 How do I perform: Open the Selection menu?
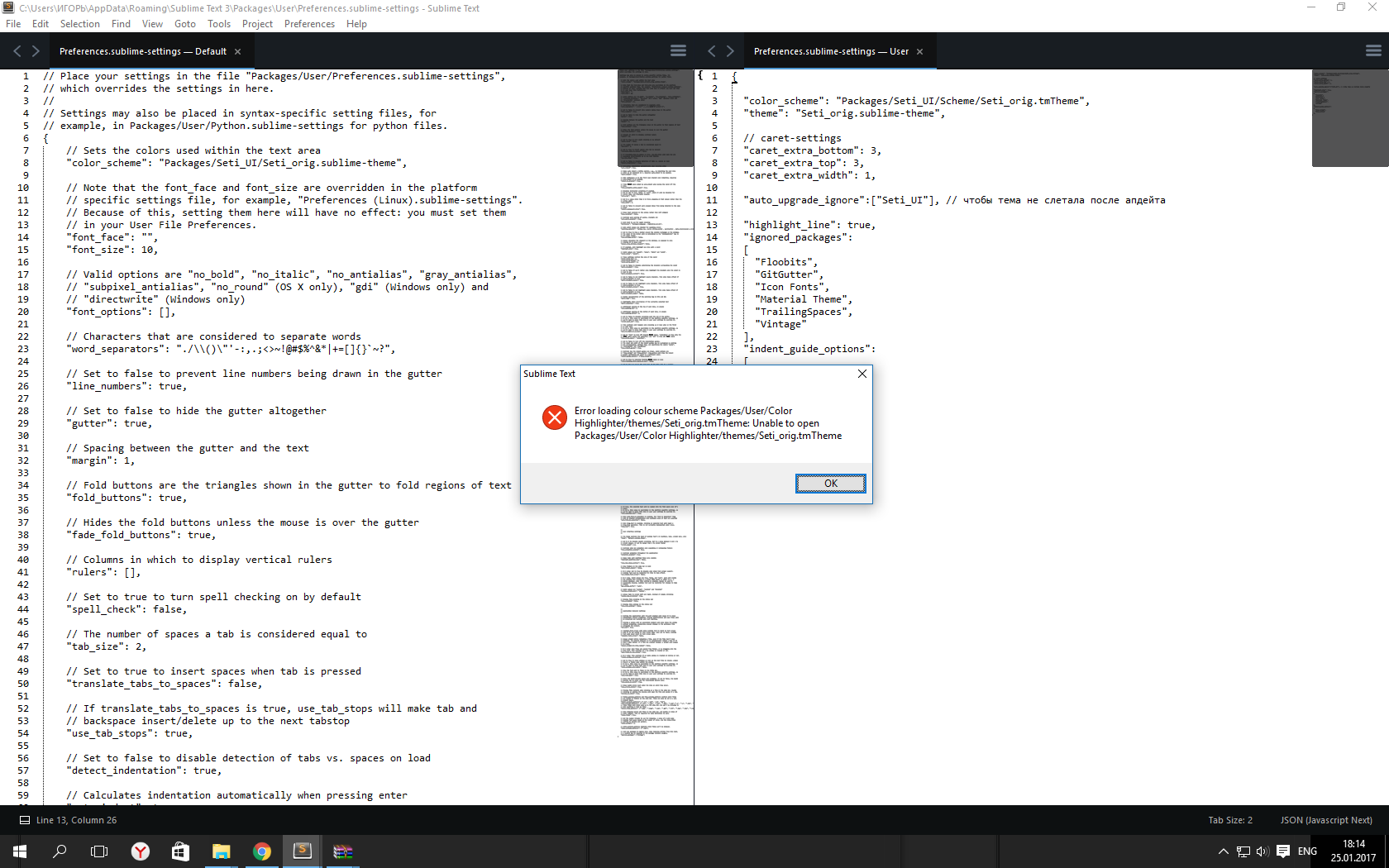[x=79, y=24]
